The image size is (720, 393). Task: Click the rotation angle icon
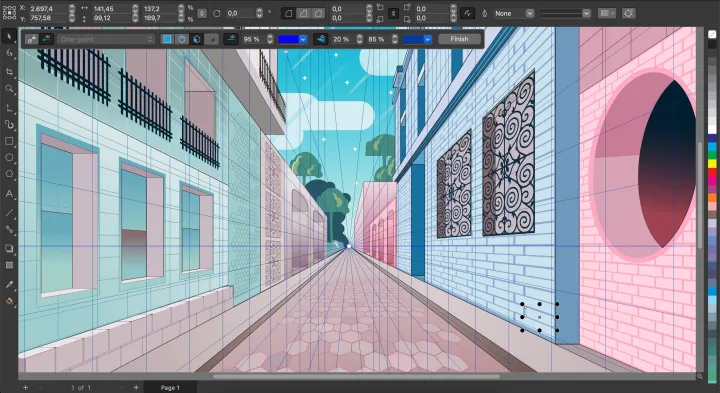click(217, 13)
